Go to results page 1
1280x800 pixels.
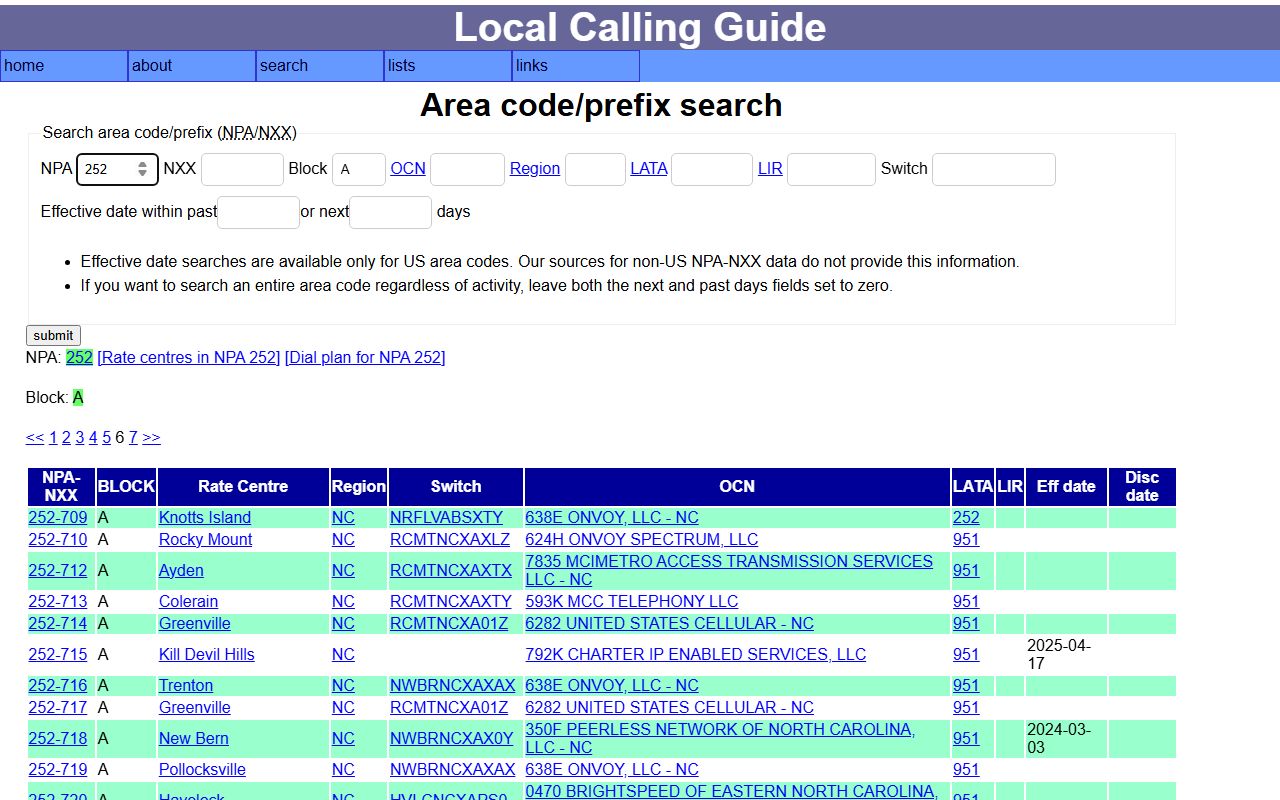[x=53, y=438]
